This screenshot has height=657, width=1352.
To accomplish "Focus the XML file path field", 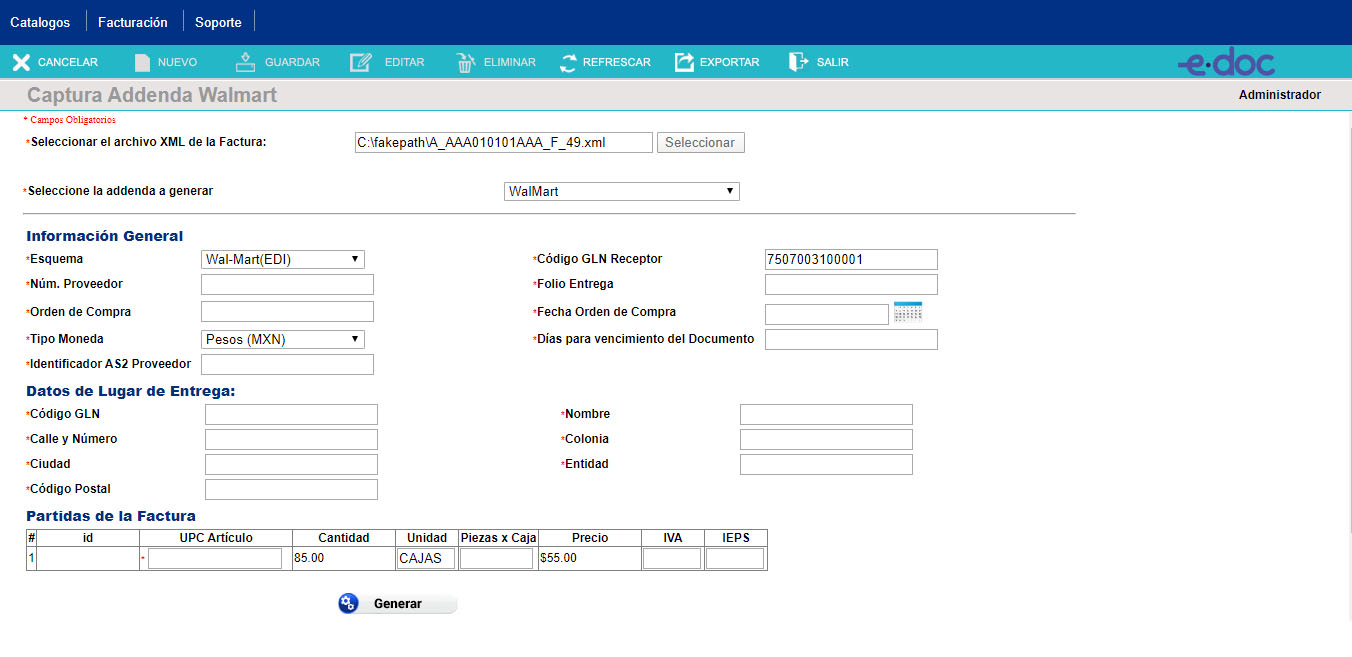I will (x=503, y=143).
